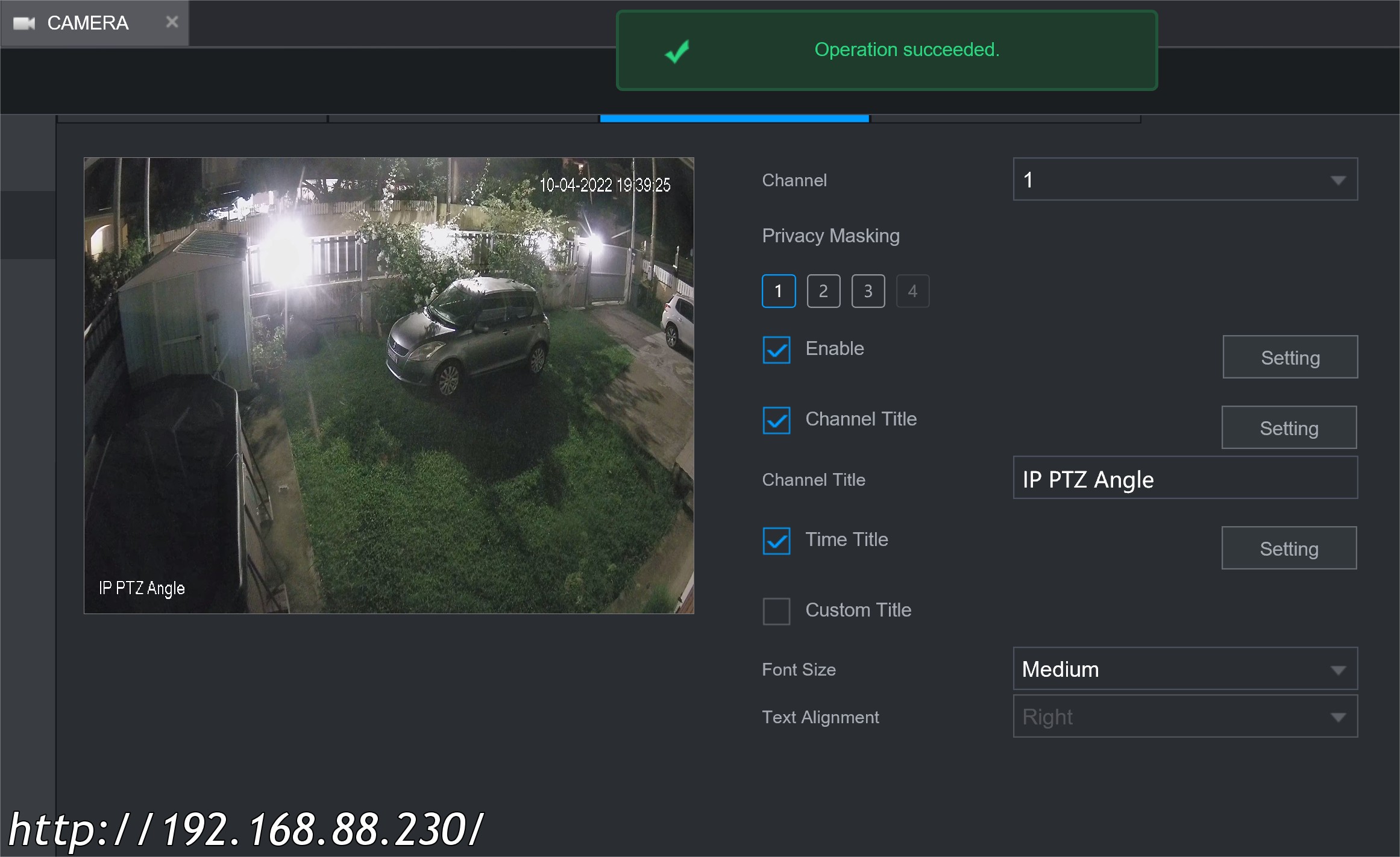Viewport: 1400px width, 857px height.
Task: Click the Privacy Masking label
Action: 830,236
